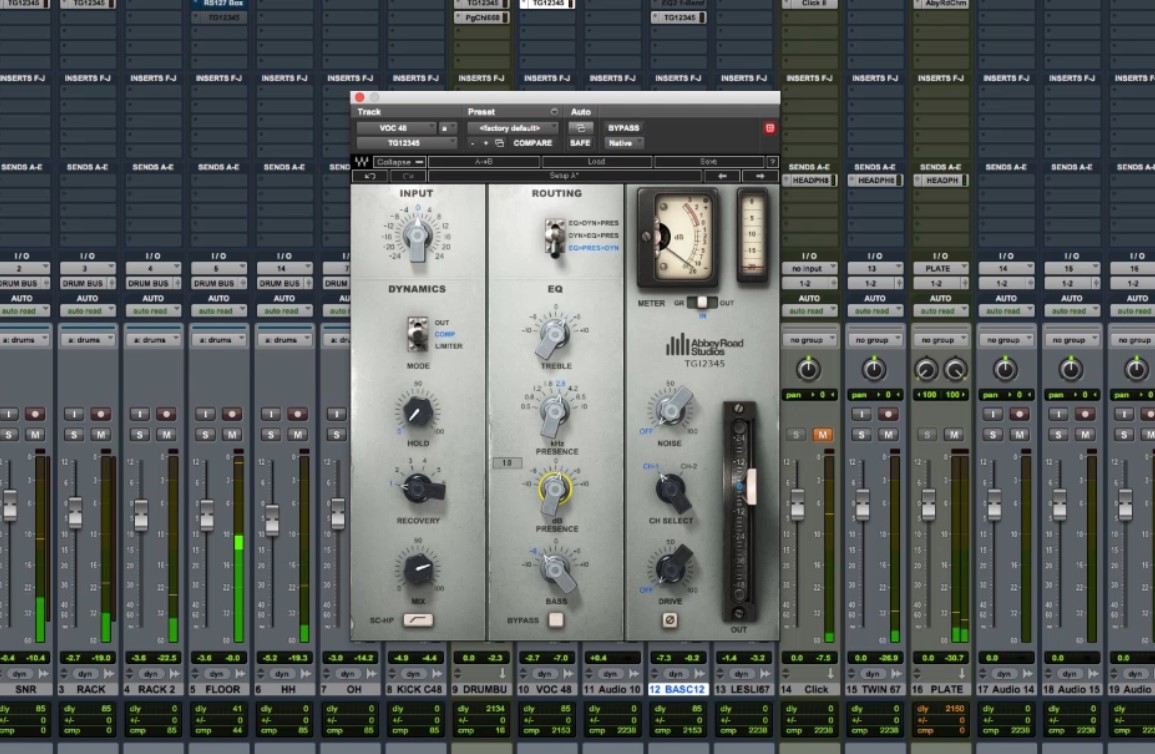This screenshot has width=1155, height=754.
Task: Open 'no group' selector on Click track
Action: pyautogui.click(x=809, y=339)
